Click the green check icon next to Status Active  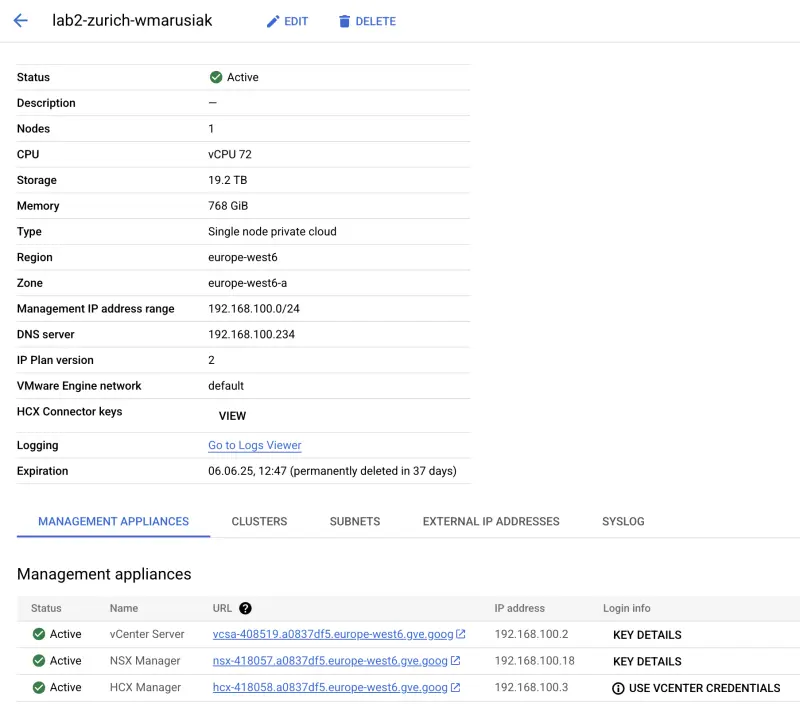218,77
